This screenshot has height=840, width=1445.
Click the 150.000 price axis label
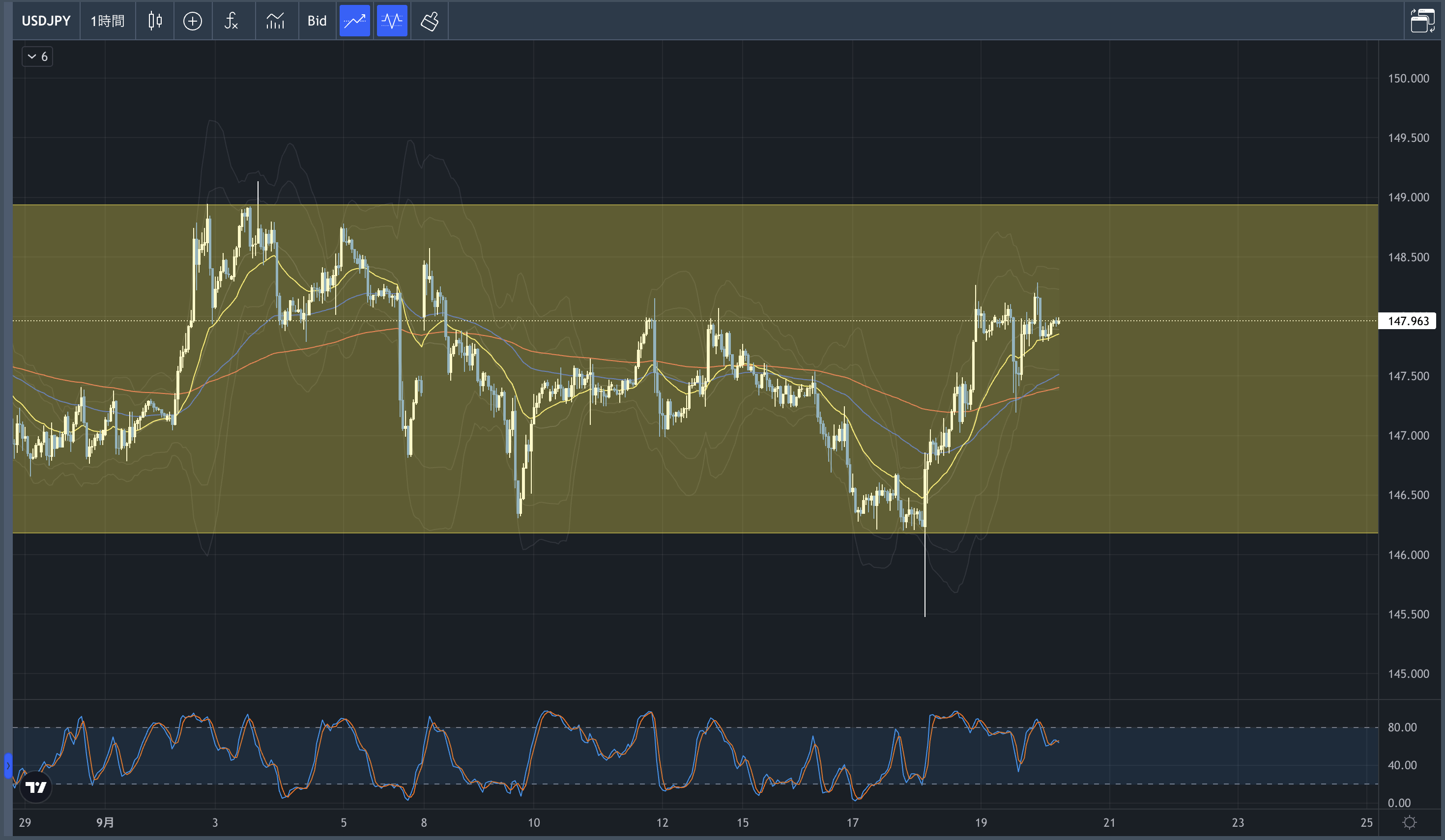[x=1408, y=79]
